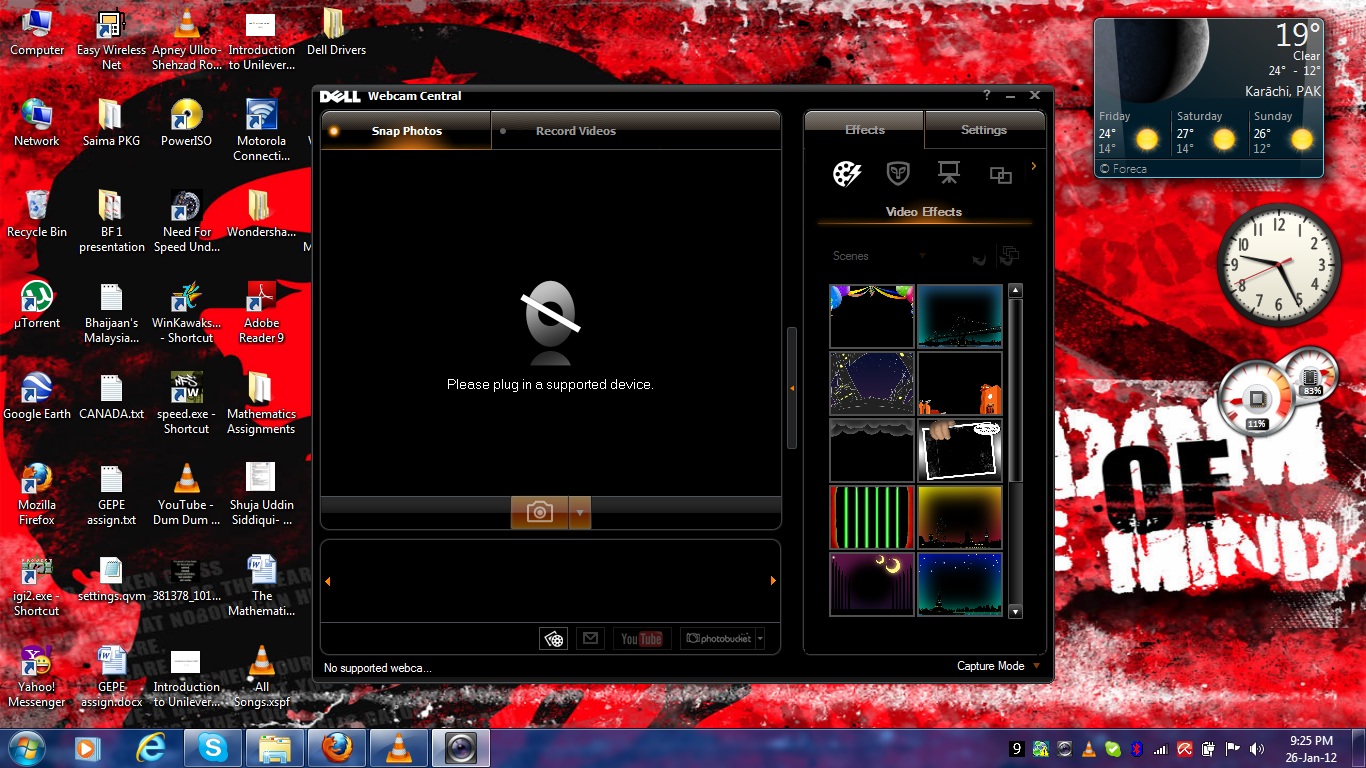The width and height of the screenshot is (1366, 768).
Task: Open the Video Effects palette icon
Action: (x=847, y=174)
